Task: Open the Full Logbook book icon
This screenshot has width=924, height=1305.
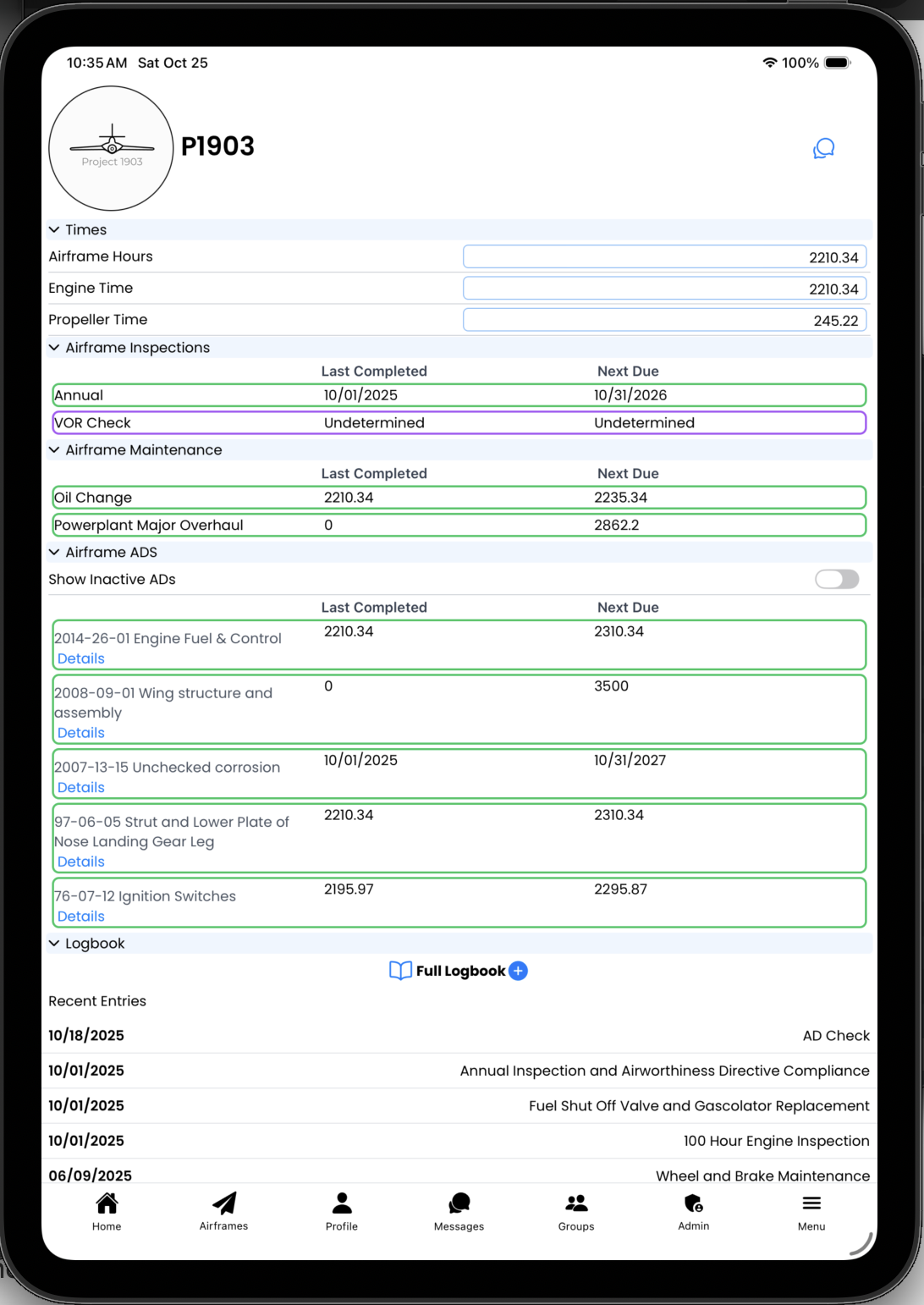Action: 400,971
